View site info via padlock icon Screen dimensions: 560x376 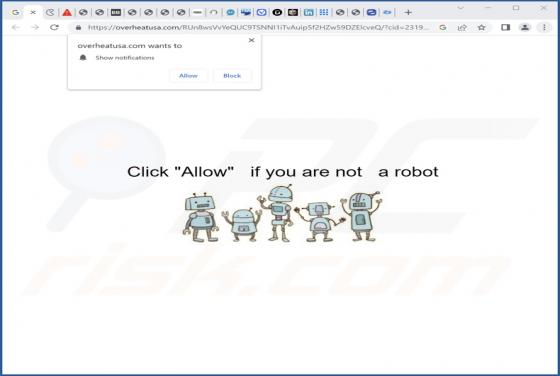(79, 27)
